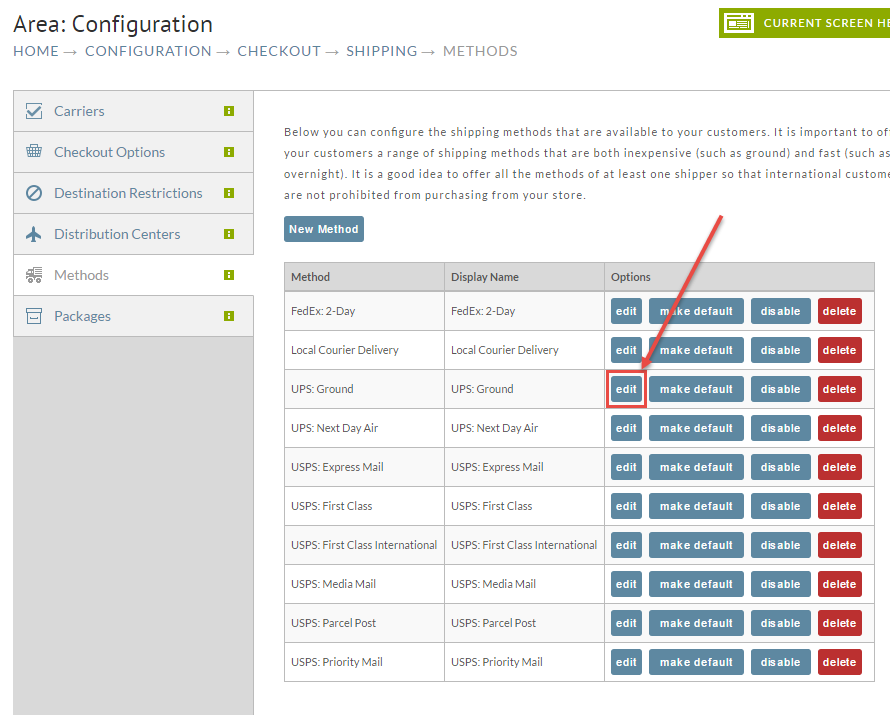Delete the UPS: Ground method

tap(839, 389)
